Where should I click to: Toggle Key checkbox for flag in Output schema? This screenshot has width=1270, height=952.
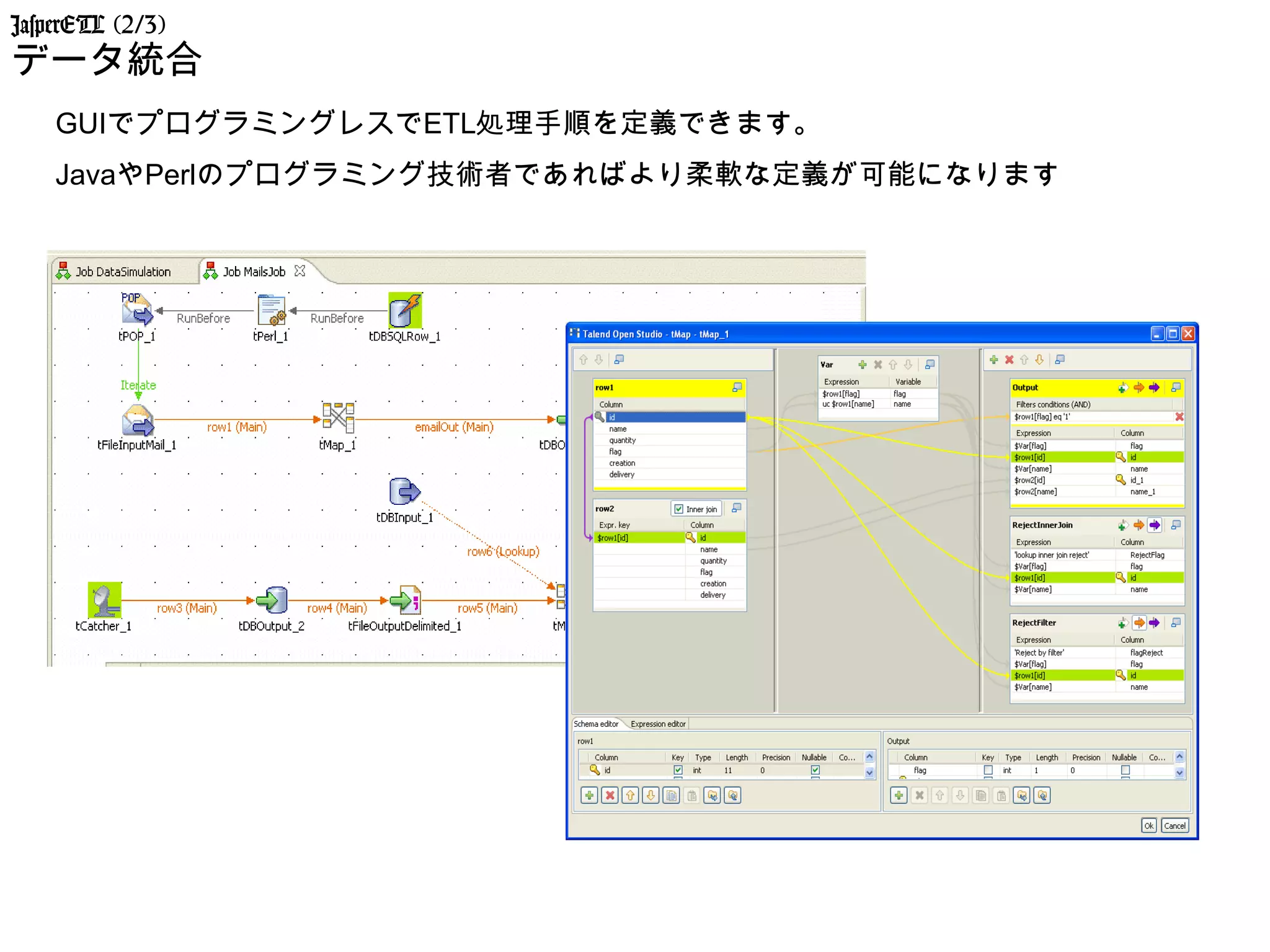988,770
